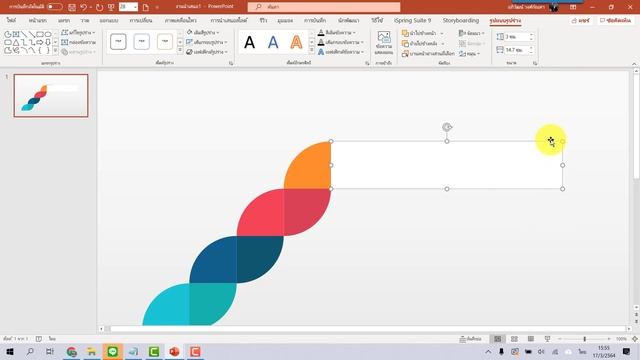Open the Rotate dropdown
This screenshot has height=360, width=640.
469,53
